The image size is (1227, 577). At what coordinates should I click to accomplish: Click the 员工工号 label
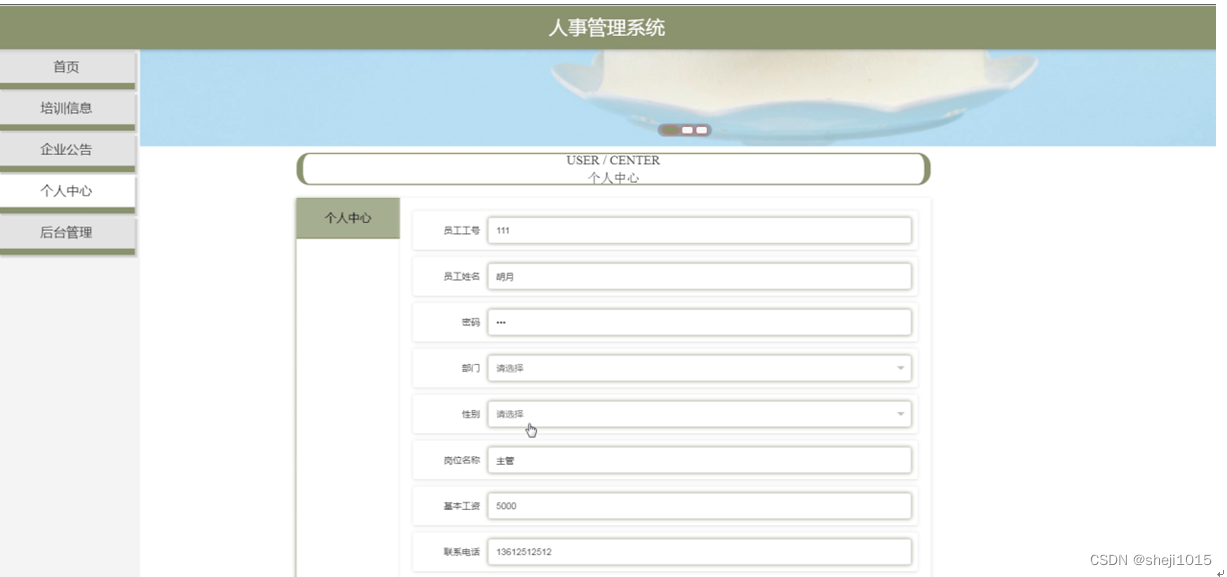tap(462, 230)
